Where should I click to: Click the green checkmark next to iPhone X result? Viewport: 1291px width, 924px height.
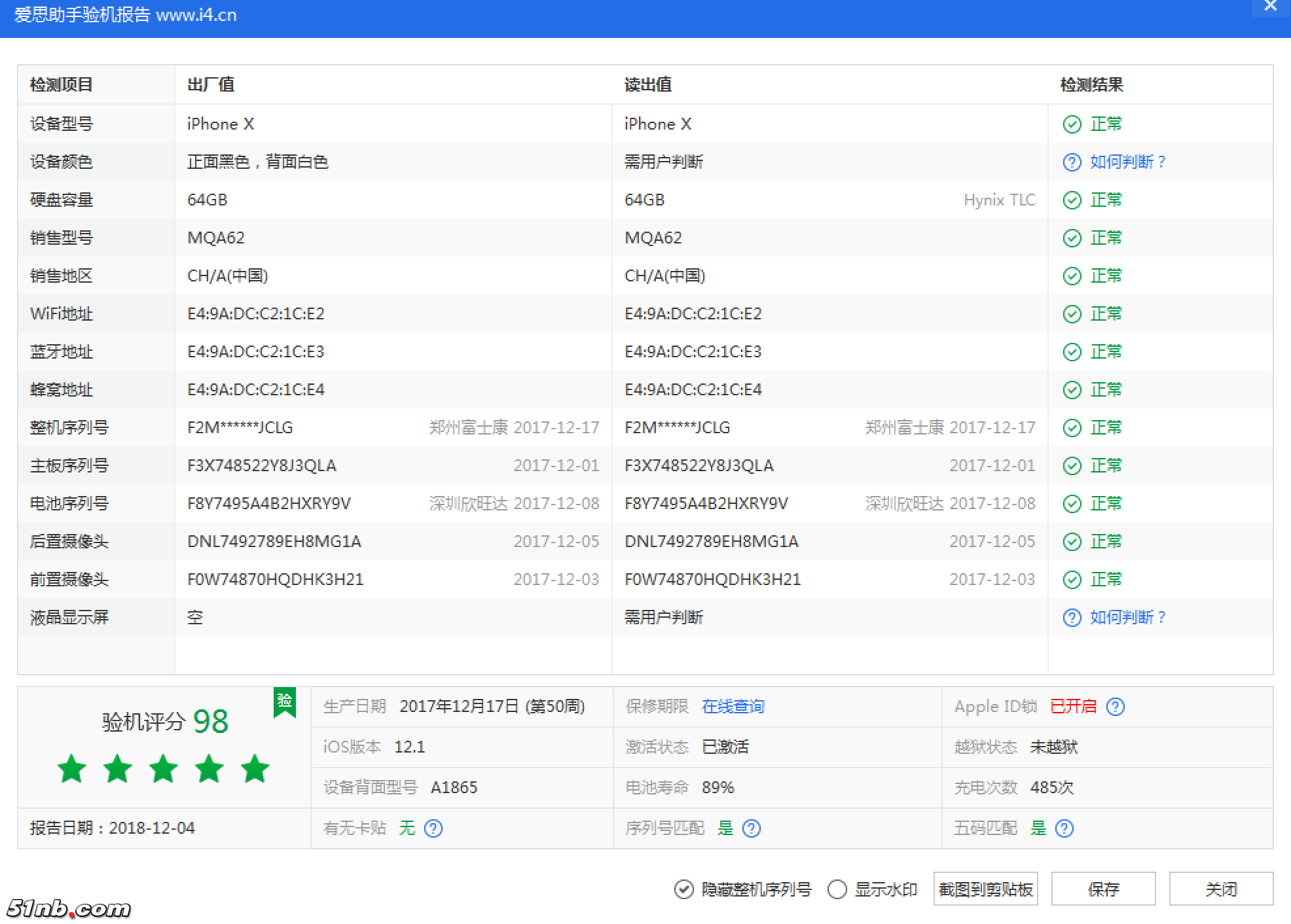(1072, 124)
